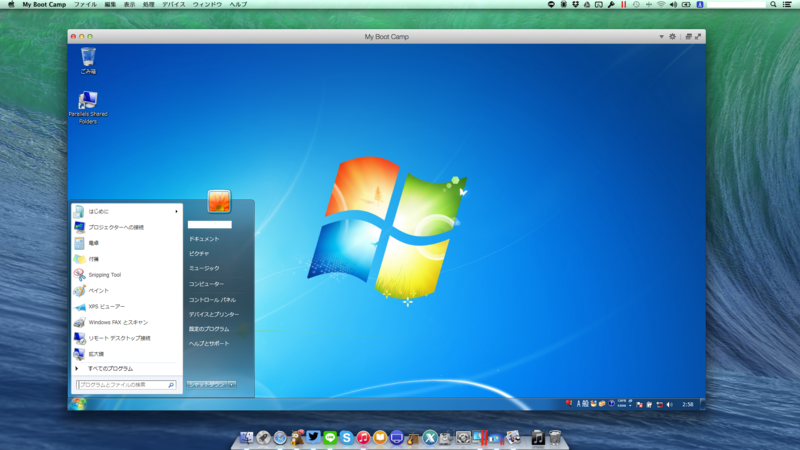Open the Wi-Fi menu bar icon

pyautogui.click(x=661, y=4)
